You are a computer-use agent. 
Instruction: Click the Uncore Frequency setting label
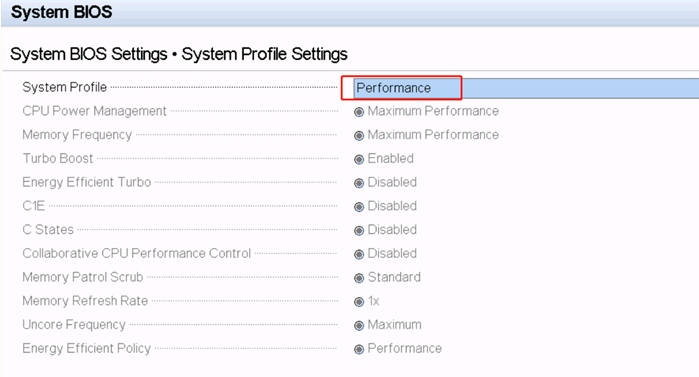coord(74,324)
